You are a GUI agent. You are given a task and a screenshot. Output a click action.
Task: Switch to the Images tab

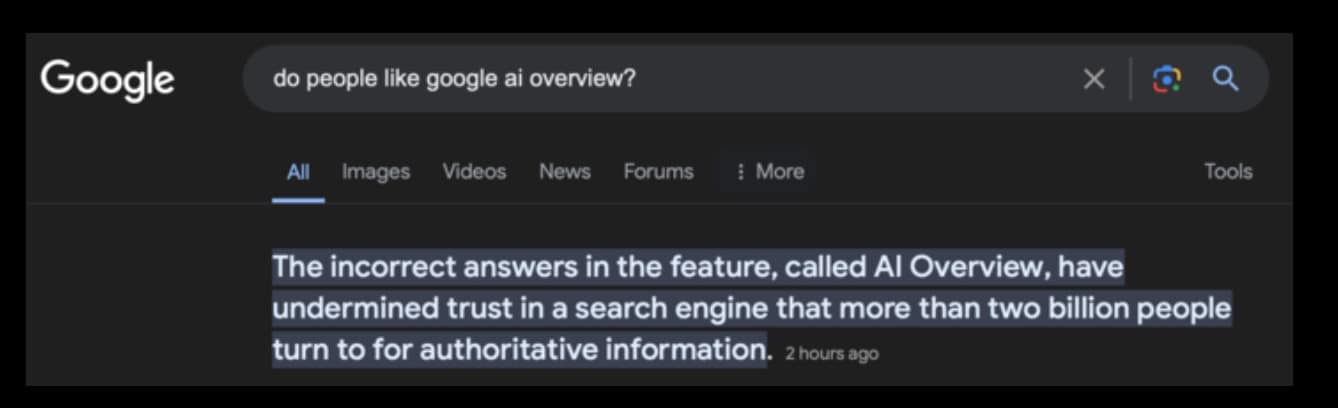pyautogui.click(x=376, y=172)
